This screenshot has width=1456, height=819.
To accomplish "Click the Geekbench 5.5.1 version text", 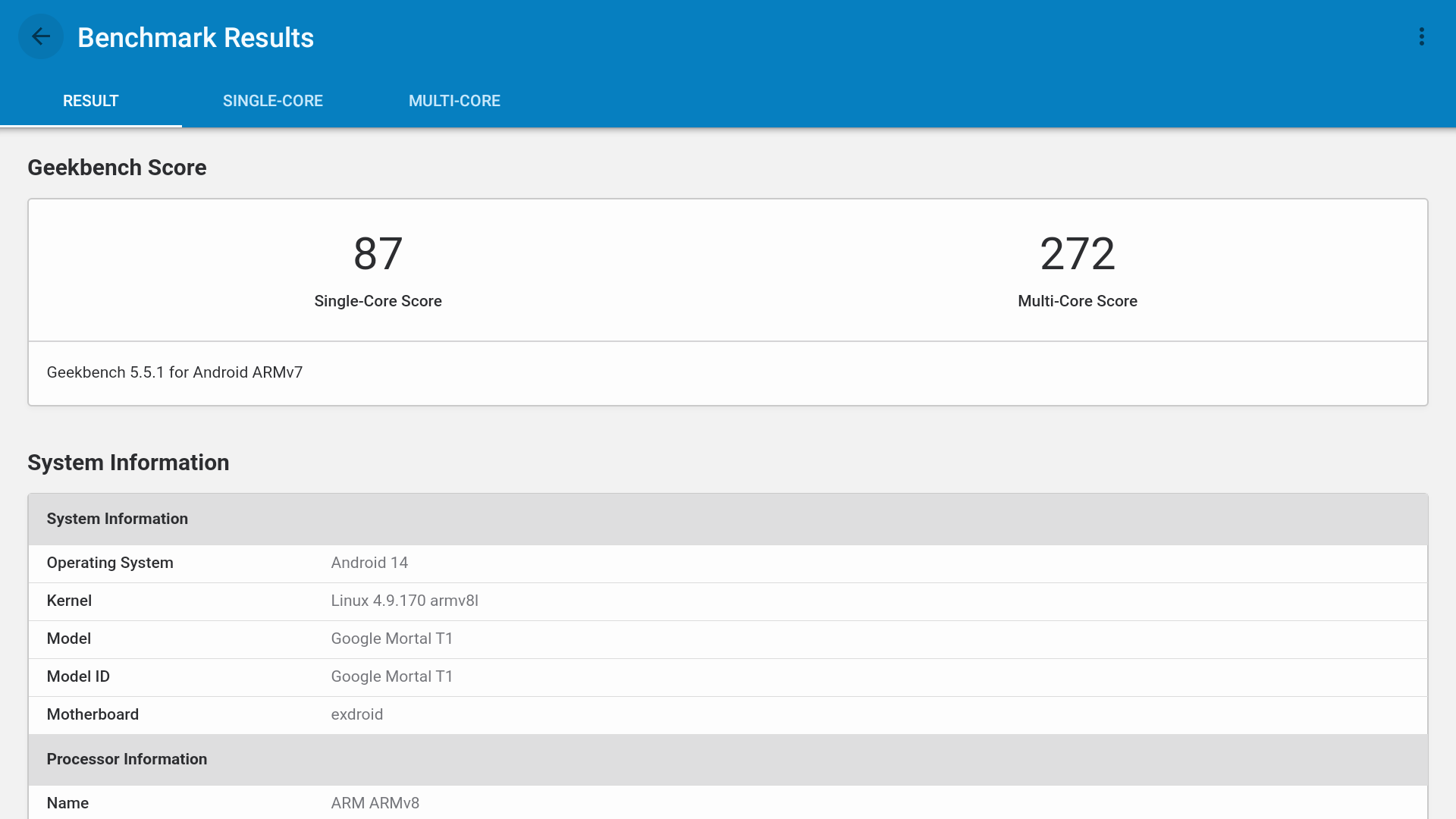I will click(174, 372).
